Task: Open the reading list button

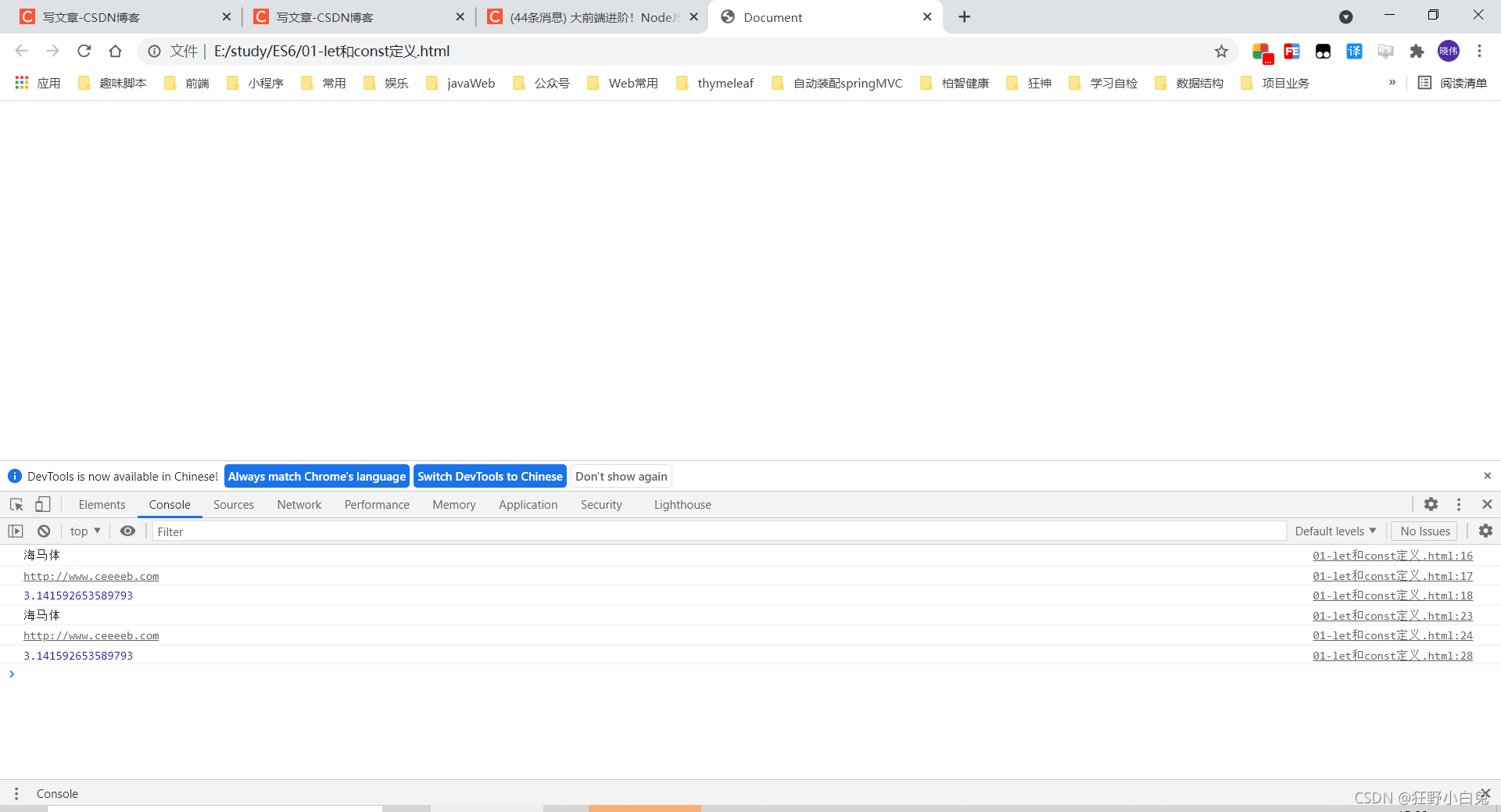Action: [x=1453, y=83]
